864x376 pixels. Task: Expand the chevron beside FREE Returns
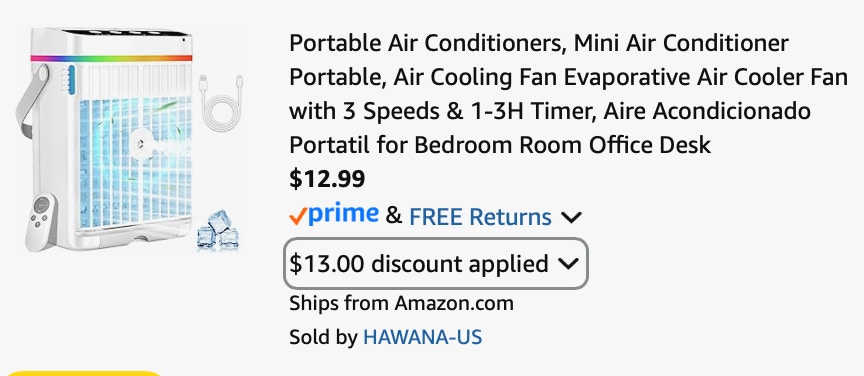pos(571,218)
